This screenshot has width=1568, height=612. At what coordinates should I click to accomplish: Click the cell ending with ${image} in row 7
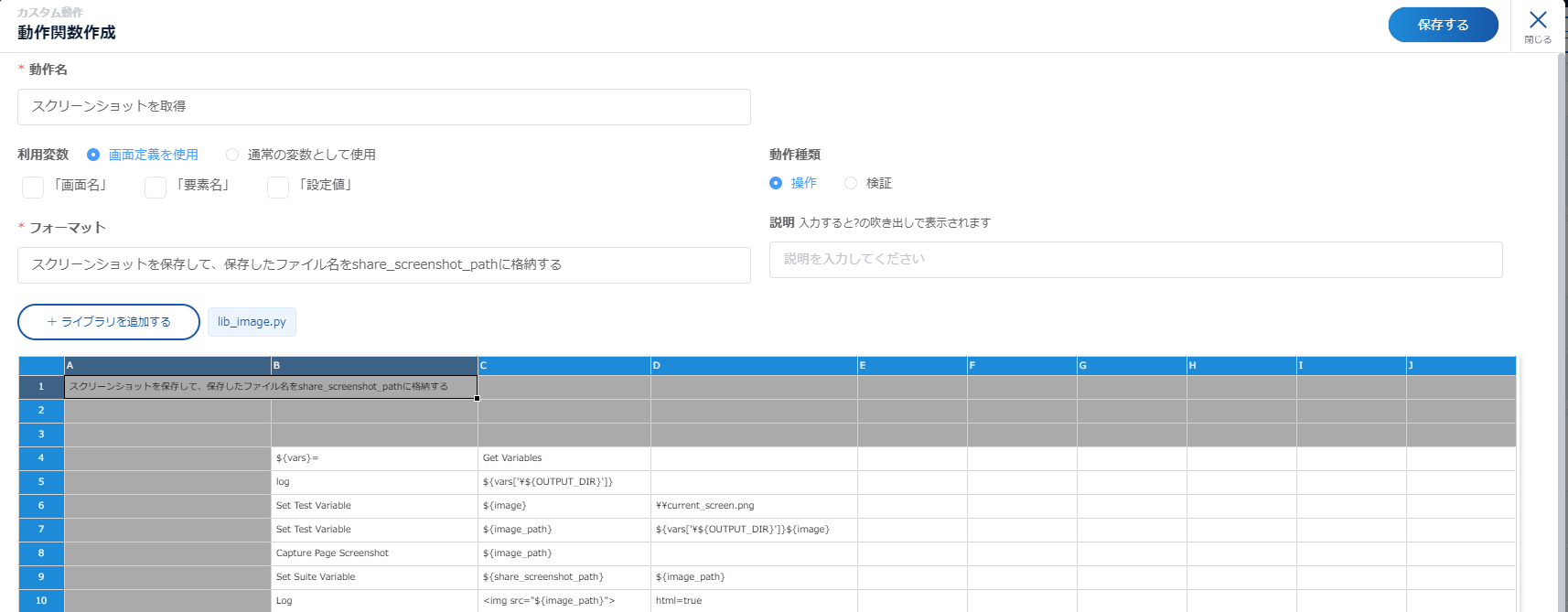pyautogui.click(x=754, y=530)
